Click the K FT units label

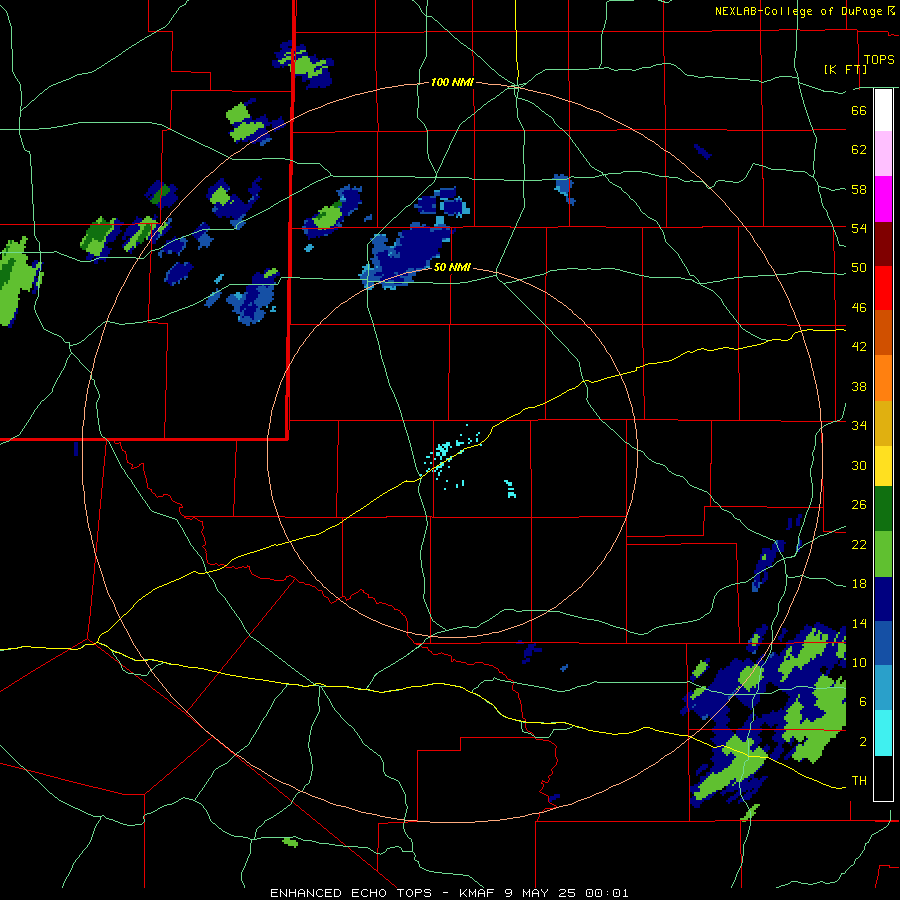[845, 69]
